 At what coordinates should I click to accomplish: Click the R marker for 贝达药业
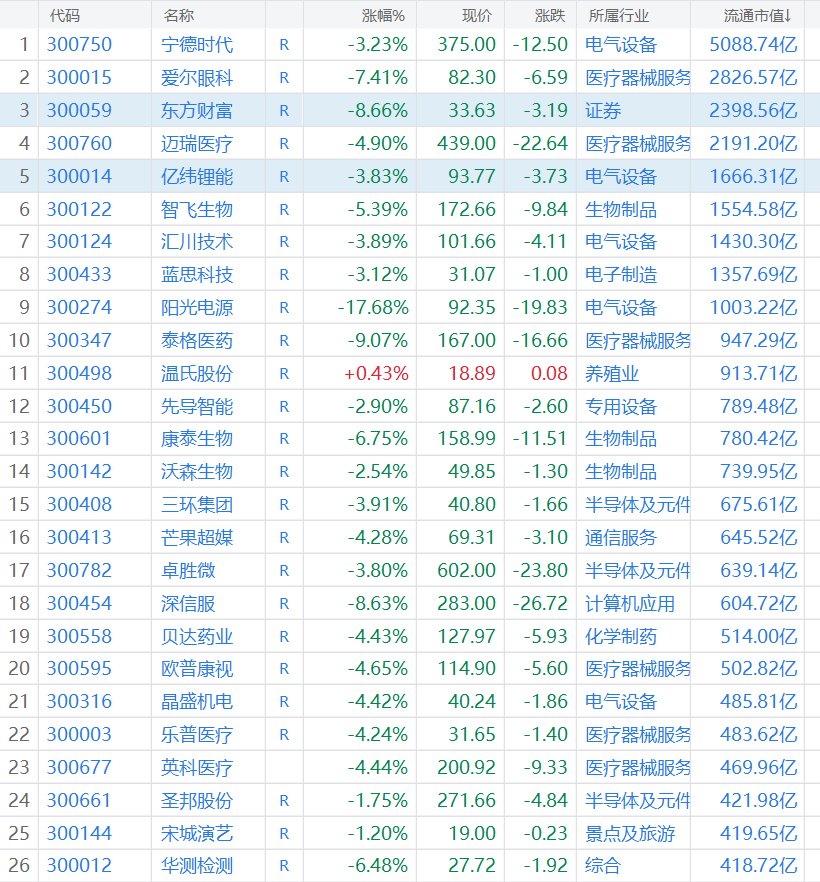(284, 636)
